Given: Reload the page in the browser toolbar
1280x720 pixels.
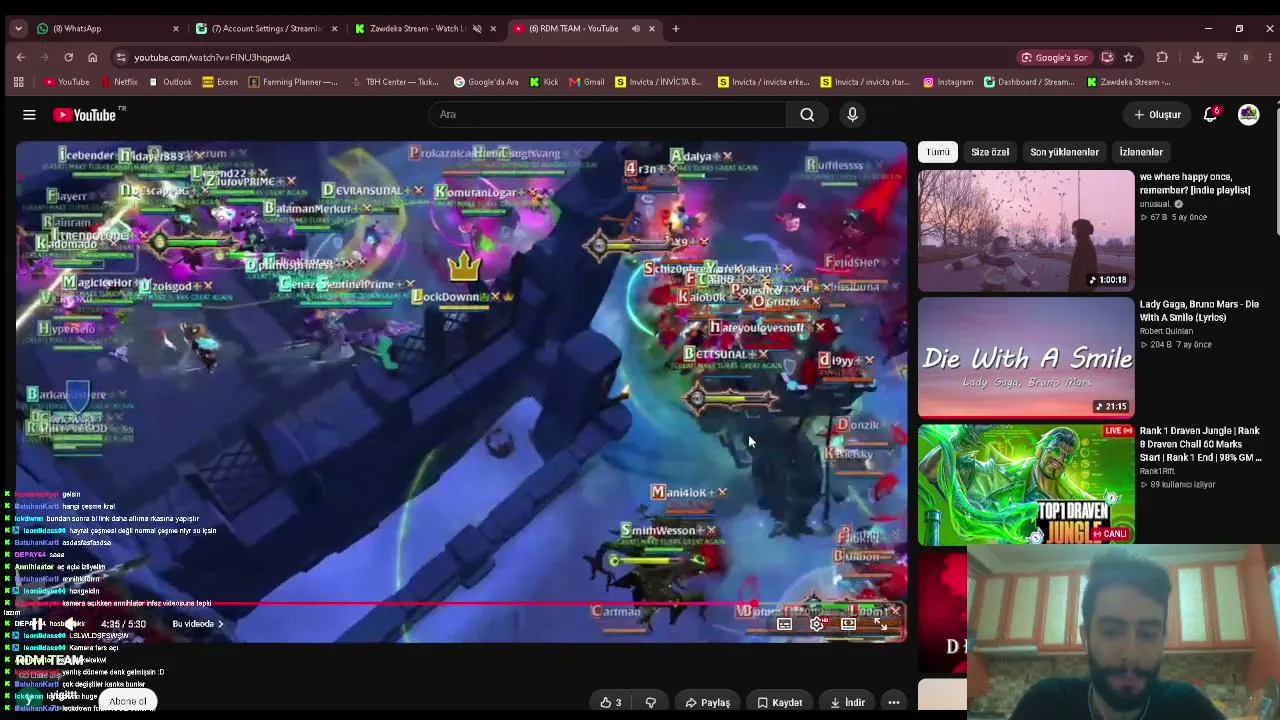Looking at the screenshot, I should click(x=68, y=57).
